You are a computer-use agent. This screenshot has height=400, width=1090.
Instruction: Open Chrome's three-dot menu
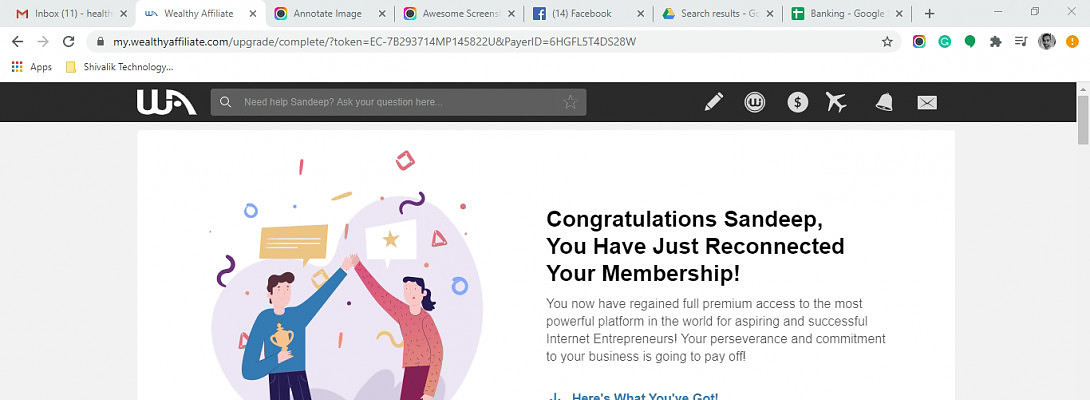coord(1073,42)
